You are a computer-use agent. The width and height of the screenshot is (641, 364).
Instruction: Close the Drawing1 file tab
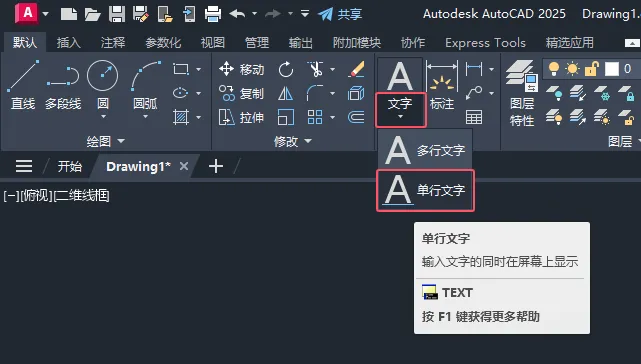(184, 166)
